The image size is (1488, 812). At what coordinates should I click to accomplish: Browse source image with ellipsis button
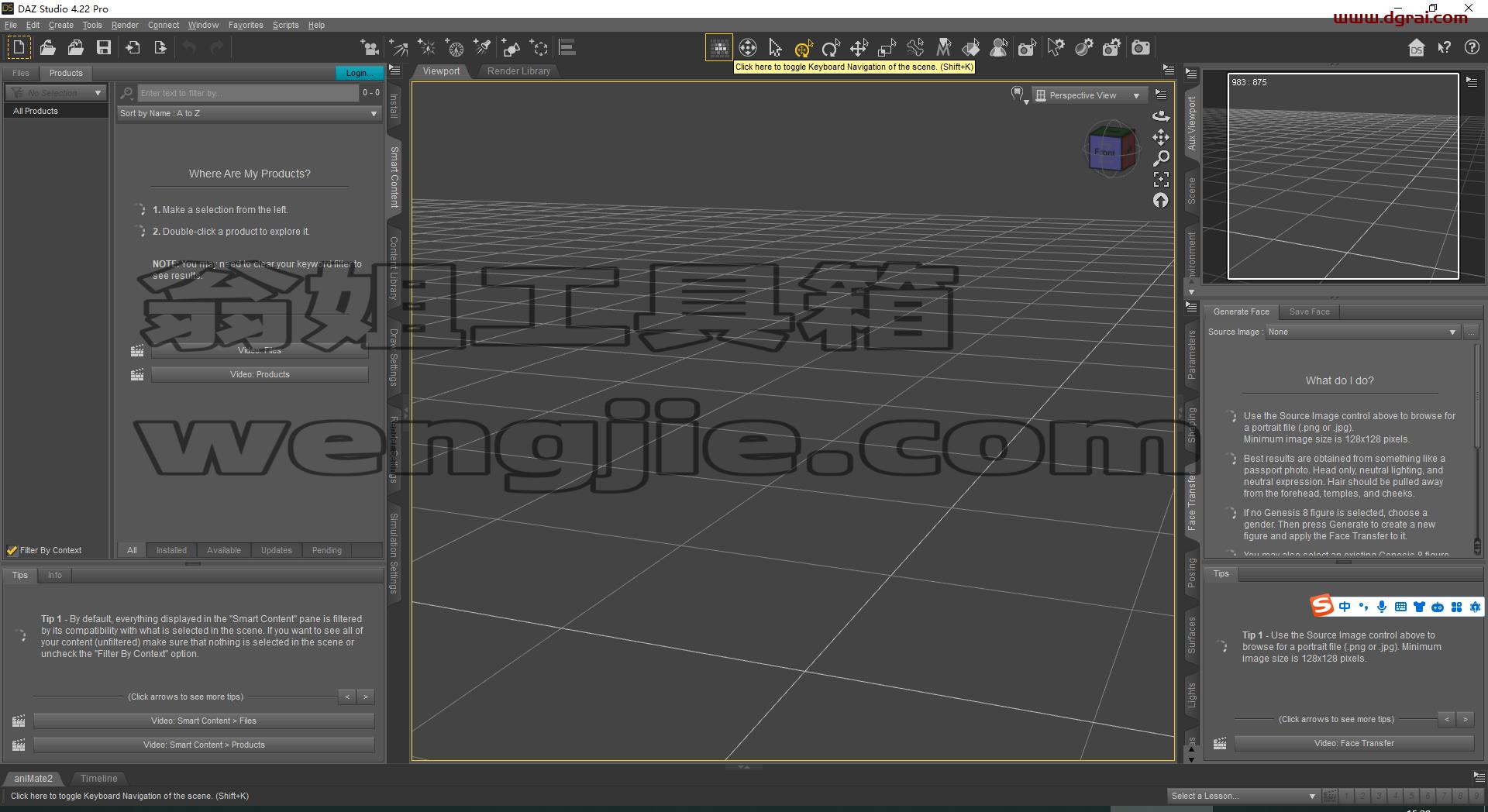1471,332
